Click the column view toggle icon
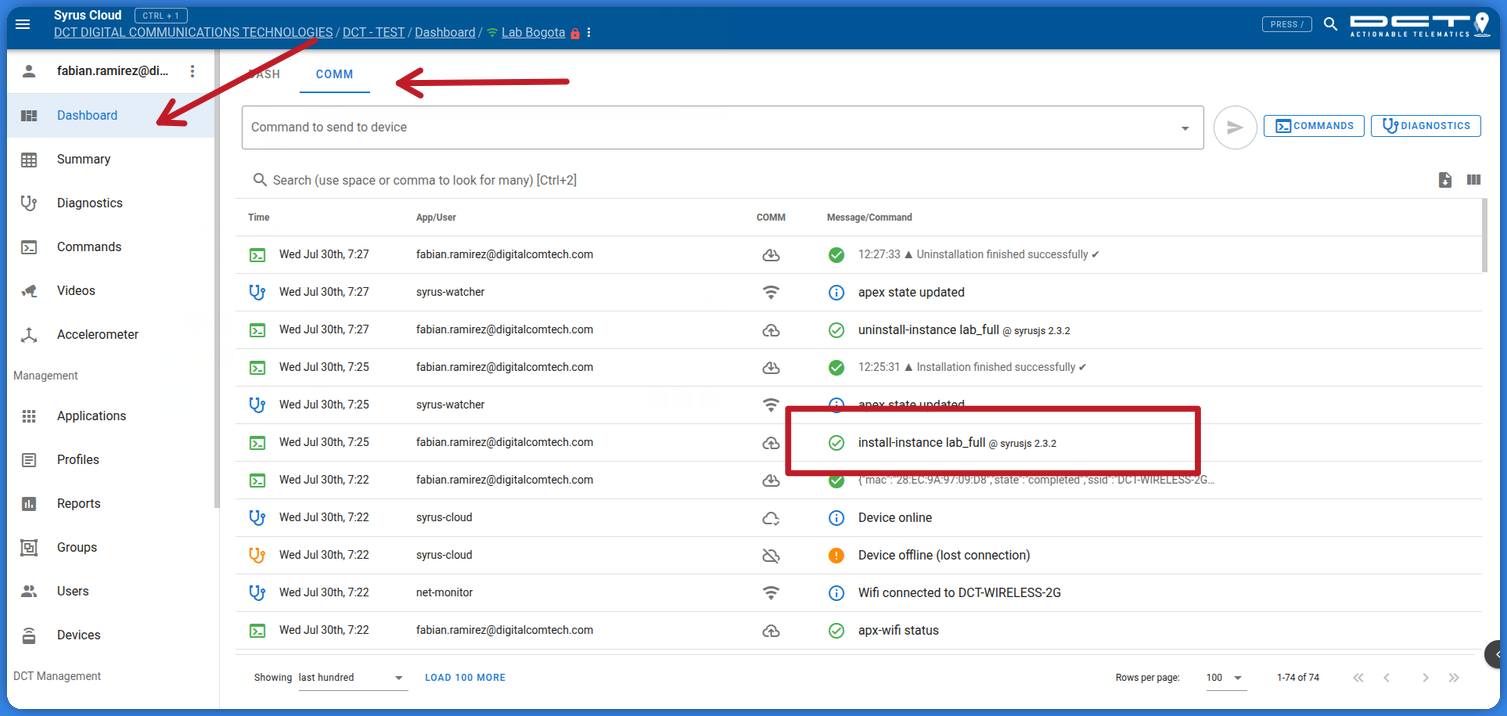This screenshot has width=1507, height=716. (1473, 180)
